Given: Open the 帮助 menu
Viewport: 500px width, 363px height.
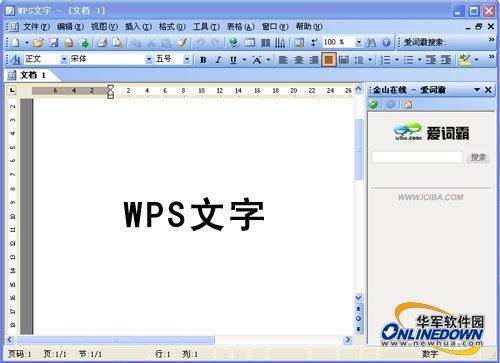Looking at the screenshot, I should point(309,26).
